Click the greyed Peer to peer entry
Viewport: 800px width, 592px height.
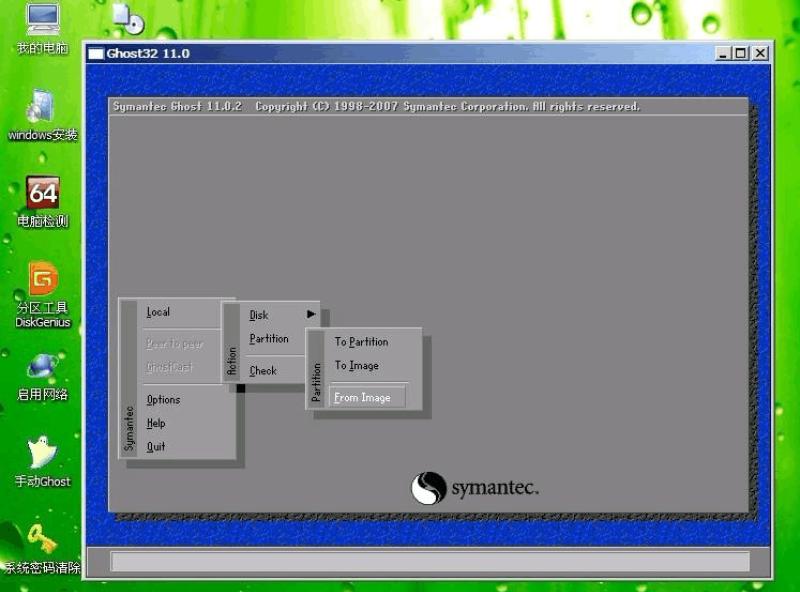(x=174, y=344)
